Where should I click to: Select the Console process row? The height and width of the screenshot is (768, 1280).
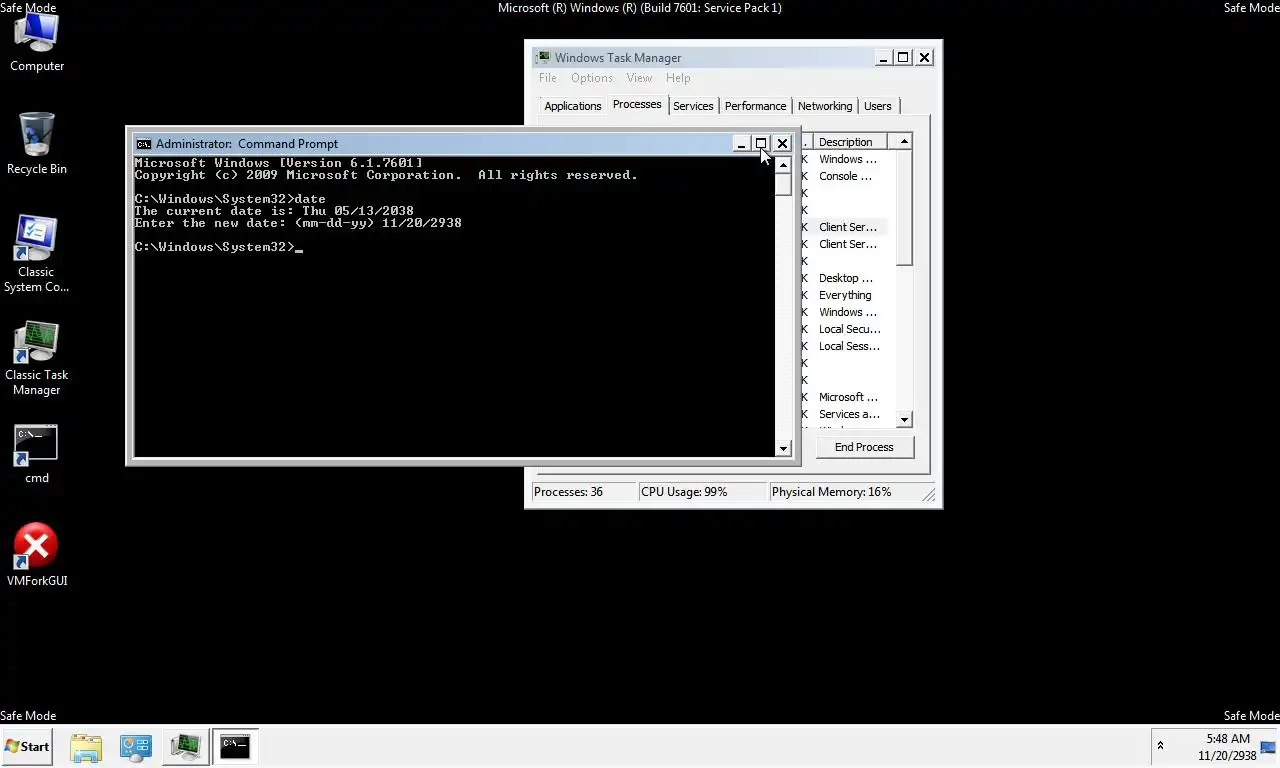pos(846,176)
